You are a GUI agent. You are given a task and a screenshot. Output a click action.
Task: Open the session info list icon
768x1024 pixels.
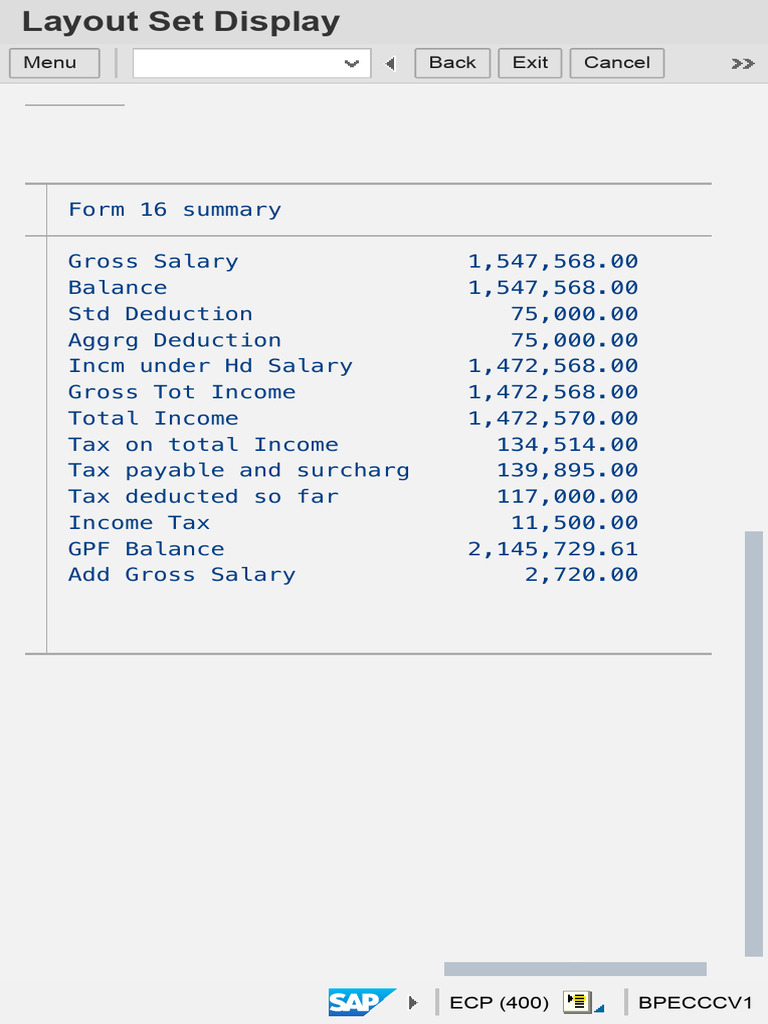(577, 1002)
